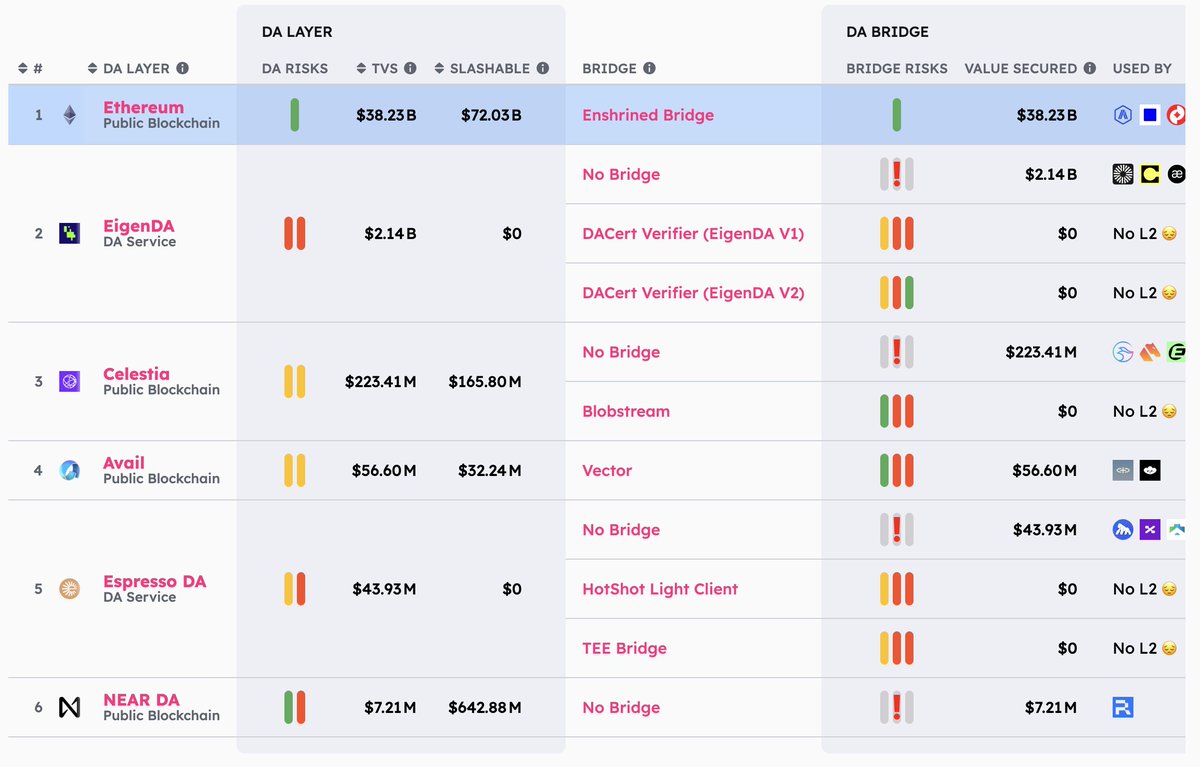Click the Celestia purple logo icon
The image size is (1200, 767).
(x=69, y=381)
